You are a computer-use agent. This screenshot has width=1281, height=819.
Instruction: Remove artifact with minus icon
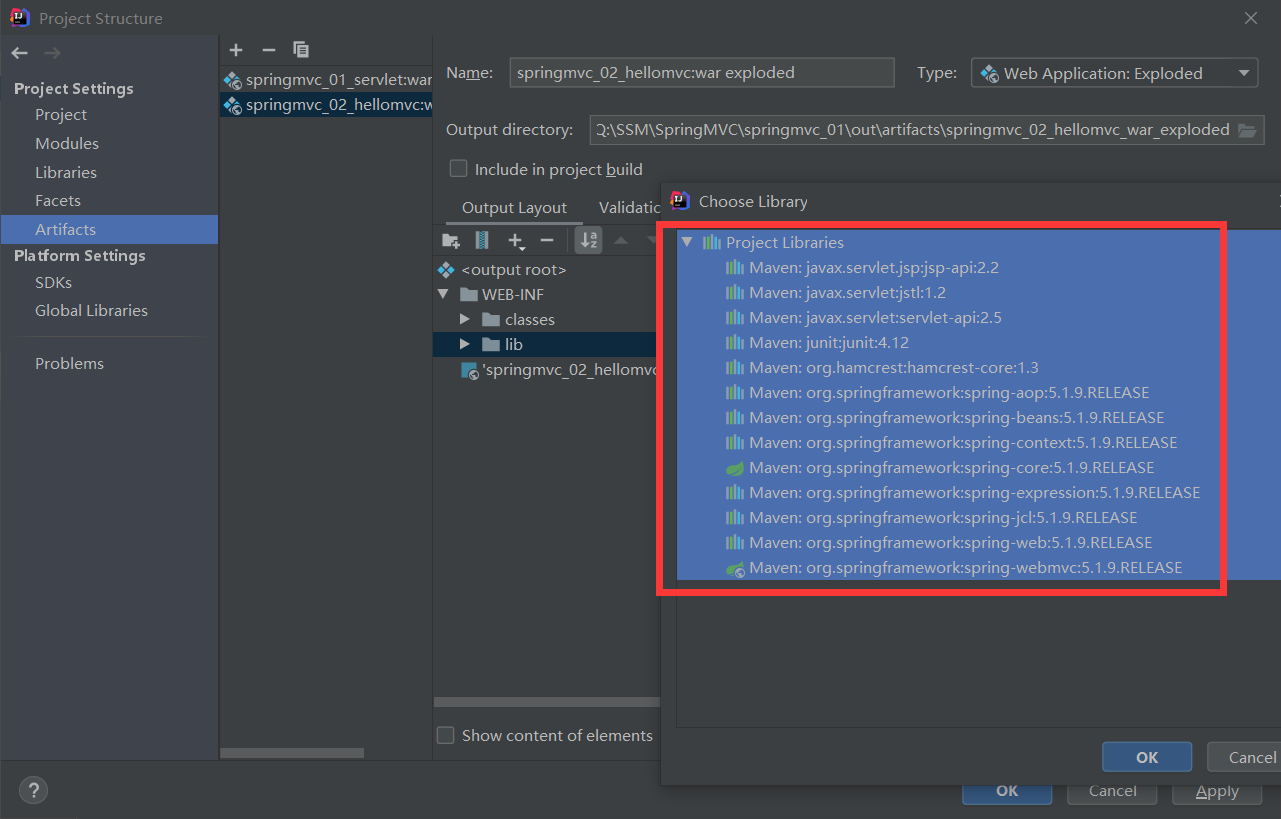click(x=268, y=50)
